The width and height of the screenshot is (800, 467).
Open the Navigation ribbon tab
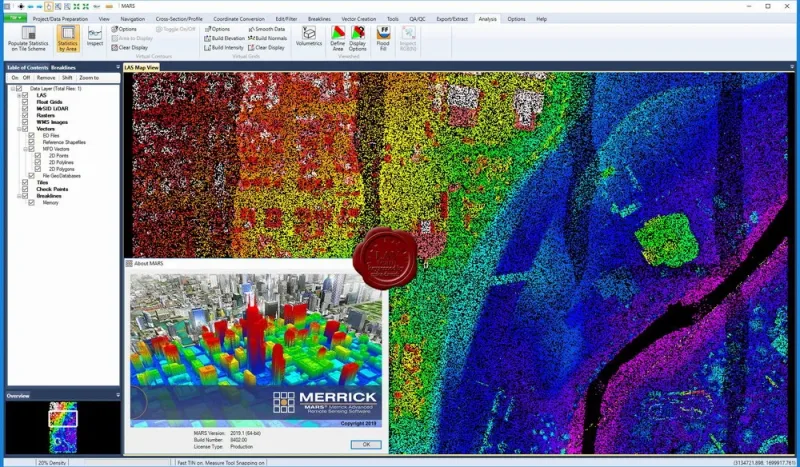pos(133,19)
